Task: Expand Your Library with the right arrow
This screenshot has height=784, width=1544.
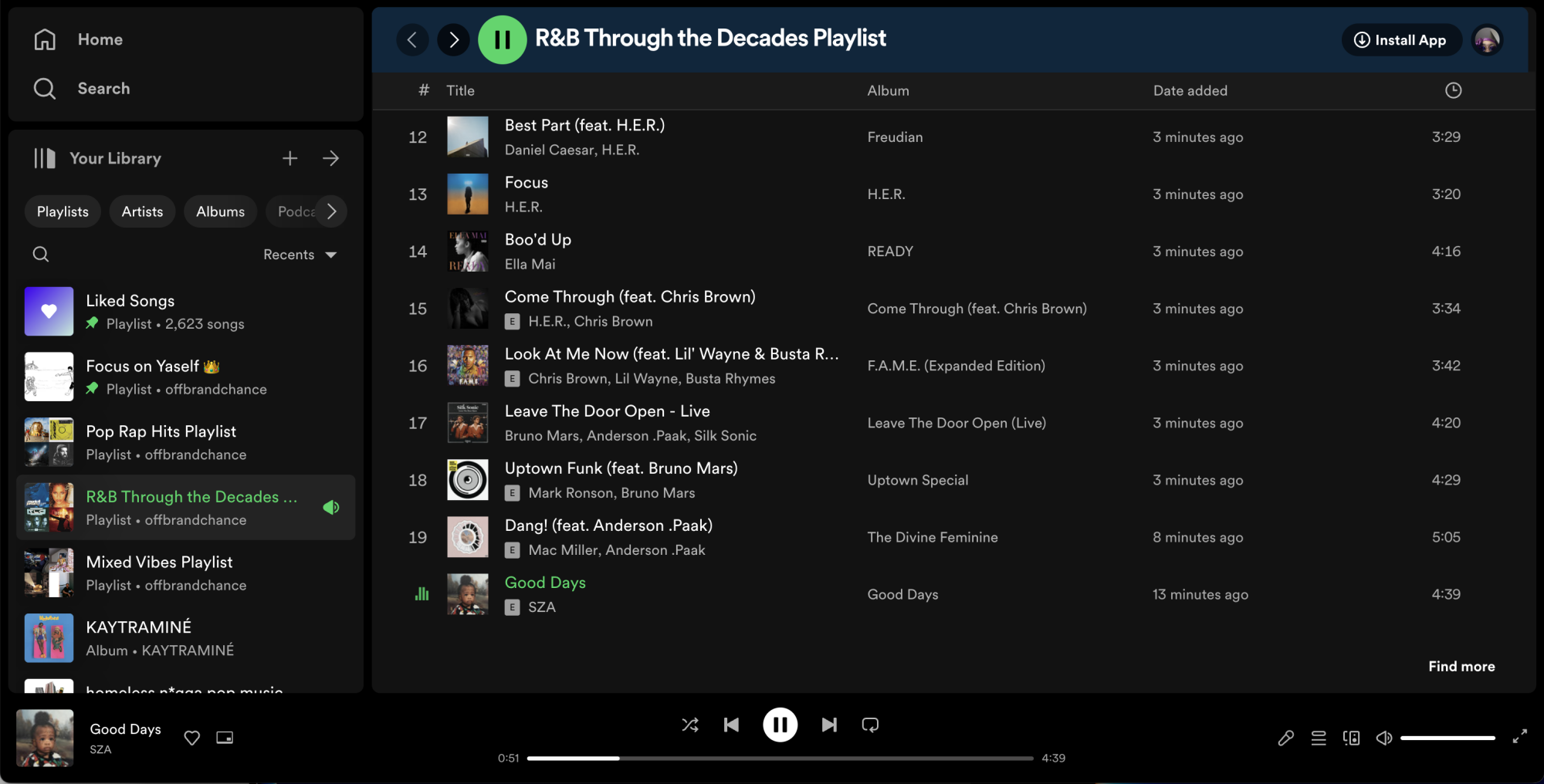Action: point(331,158)
